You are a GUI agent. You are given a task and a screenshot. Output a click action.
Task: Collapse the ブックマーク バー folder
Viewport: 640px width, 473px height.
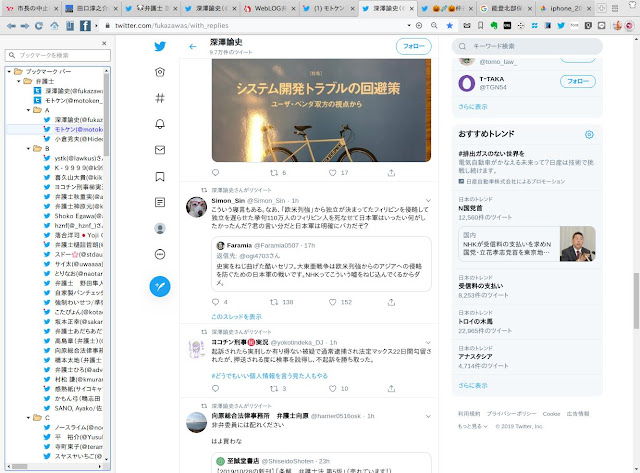pos(9,71)
